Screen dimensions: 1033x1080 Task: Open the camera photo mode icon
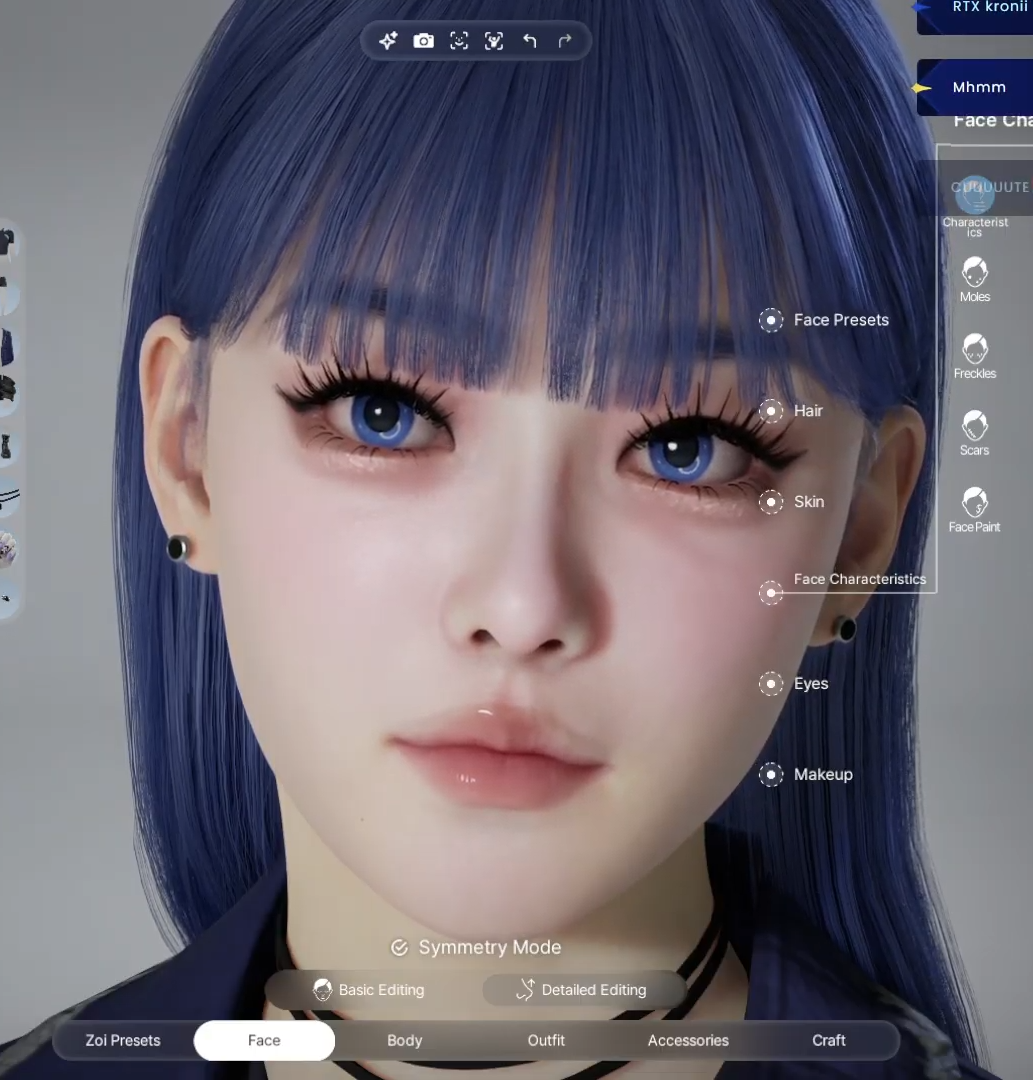click(424, 41)
